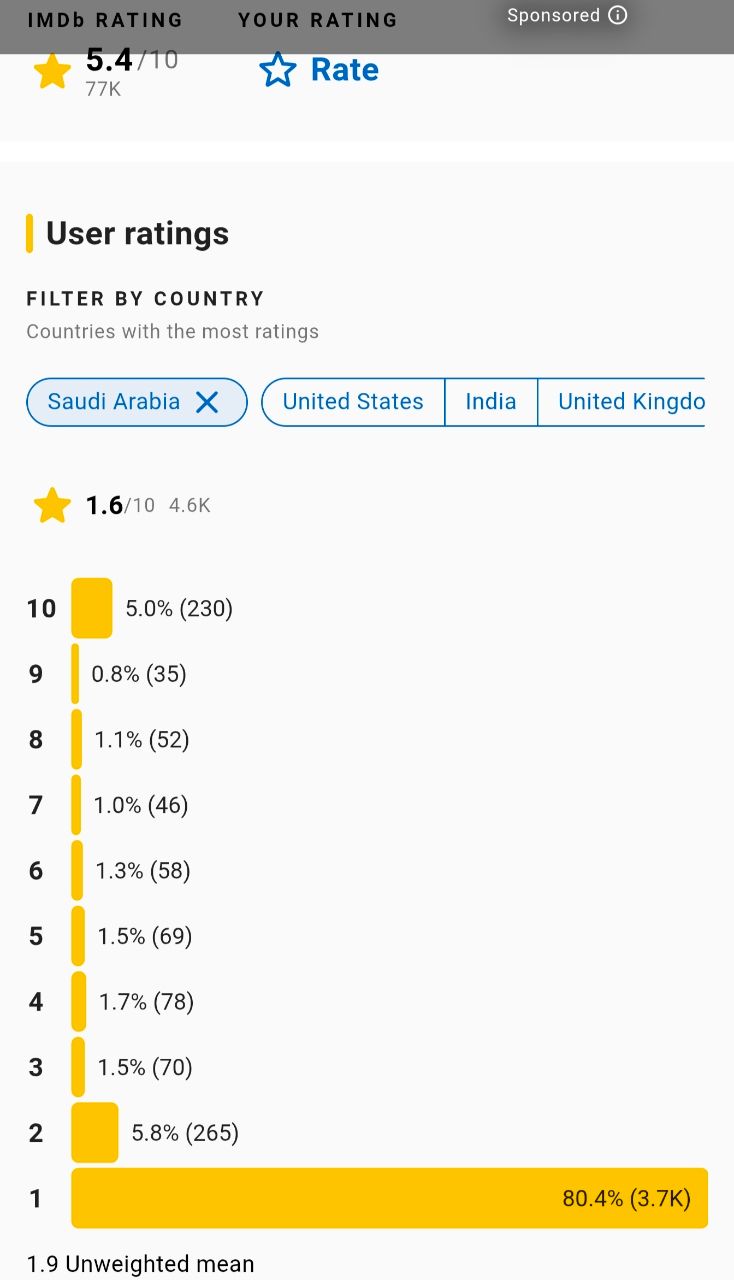
Task: Click the Rate link text
Action: pos(344,70)
